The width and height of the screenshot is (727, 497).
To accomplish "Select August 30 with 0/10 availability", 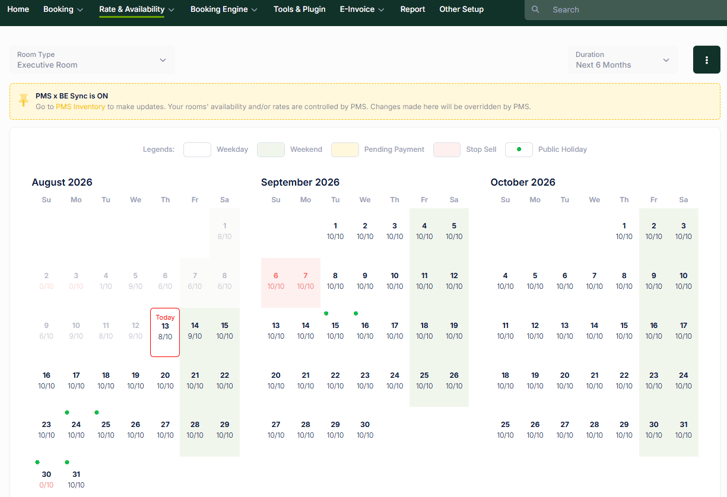I will 46,479.
